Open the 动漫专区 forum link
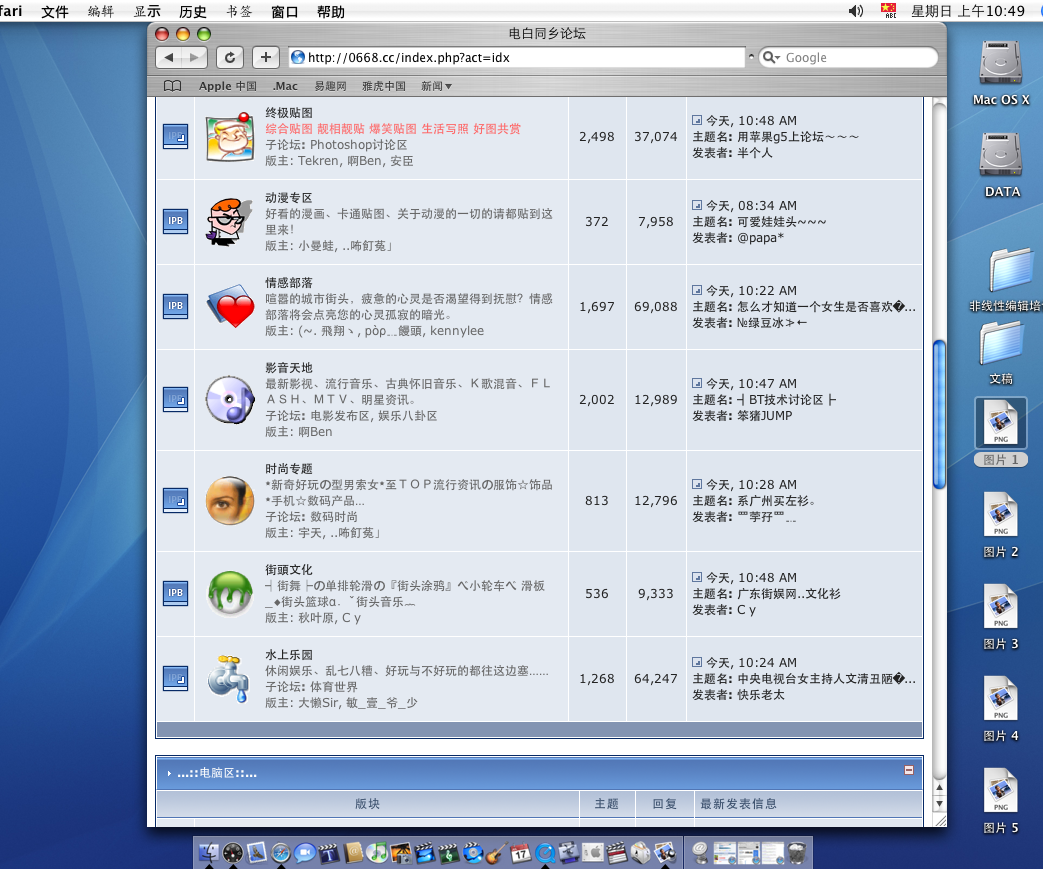Viewport: 1043px width, 869px height. click(x=288, y=198)
